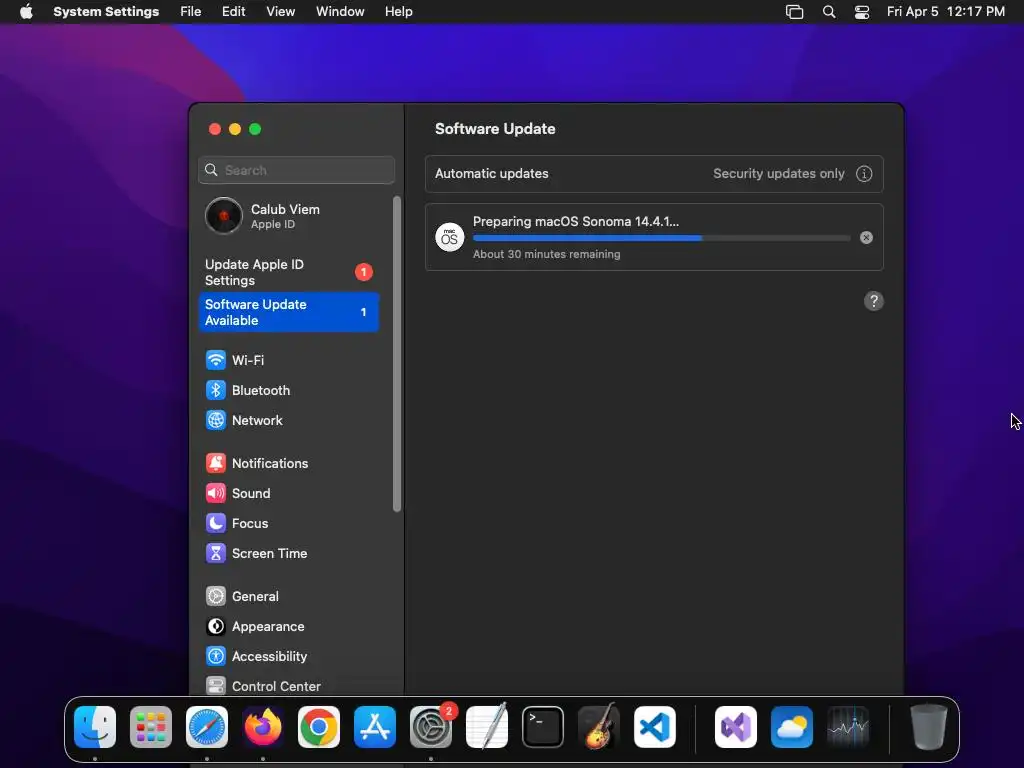Launch Visual Studio Code from the Dock
Viewport: 1024px width, 768px height.
pos(655,727)
